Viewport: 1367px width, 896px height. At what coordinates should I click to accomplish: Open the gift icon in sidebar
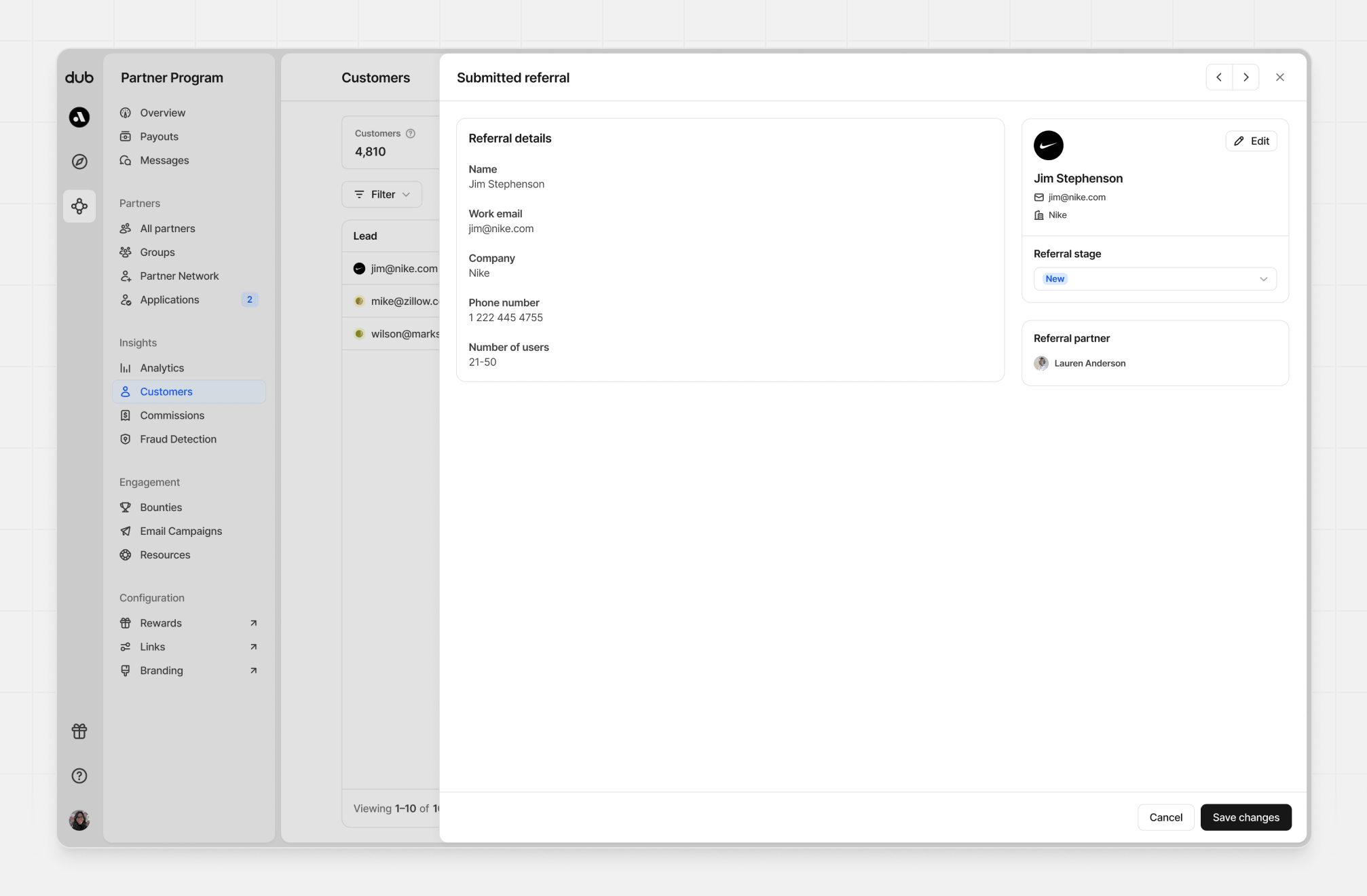pyautogui.click(x=79, y=731)
